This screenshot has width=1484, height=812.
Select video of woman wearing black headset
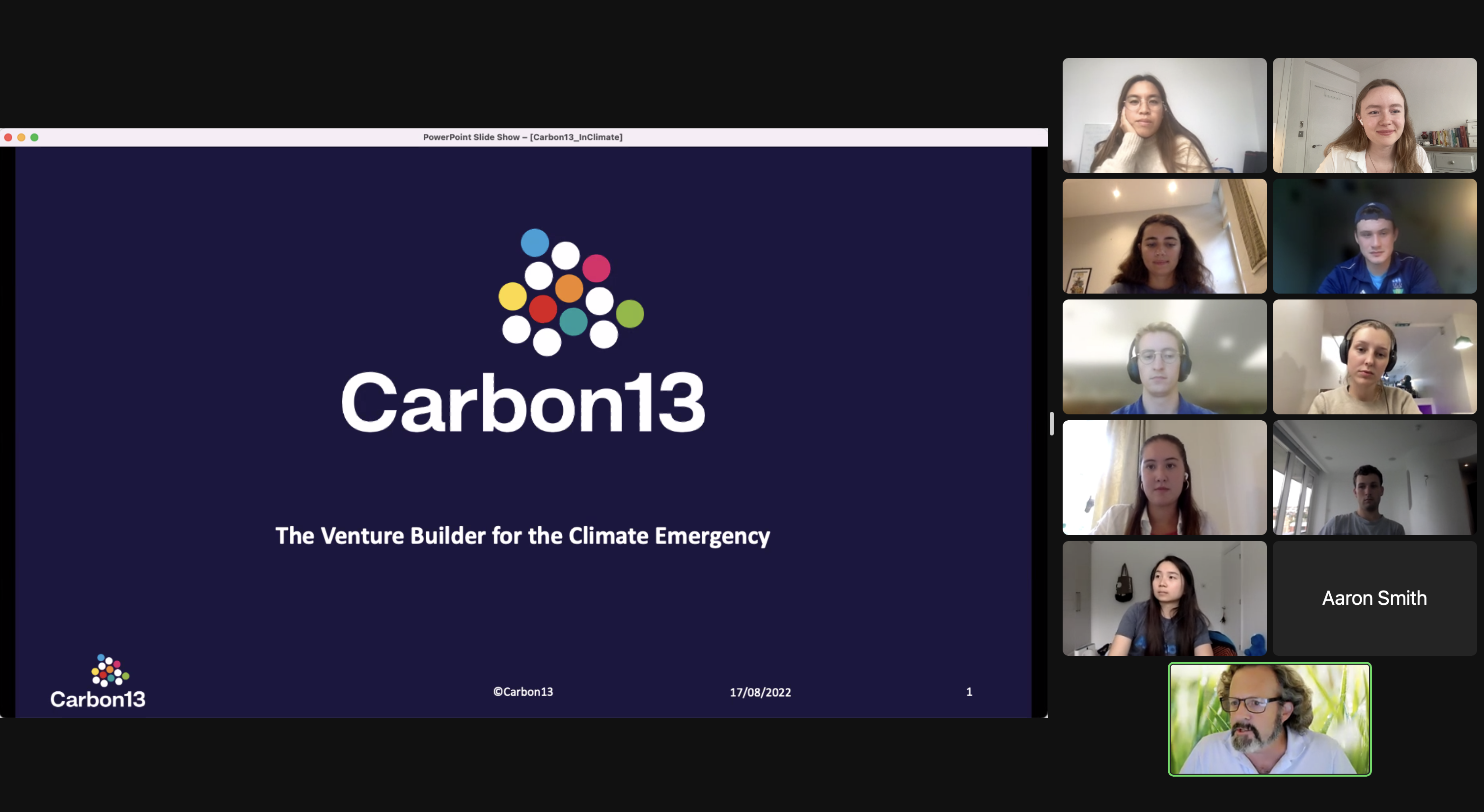coord(1374,357)
